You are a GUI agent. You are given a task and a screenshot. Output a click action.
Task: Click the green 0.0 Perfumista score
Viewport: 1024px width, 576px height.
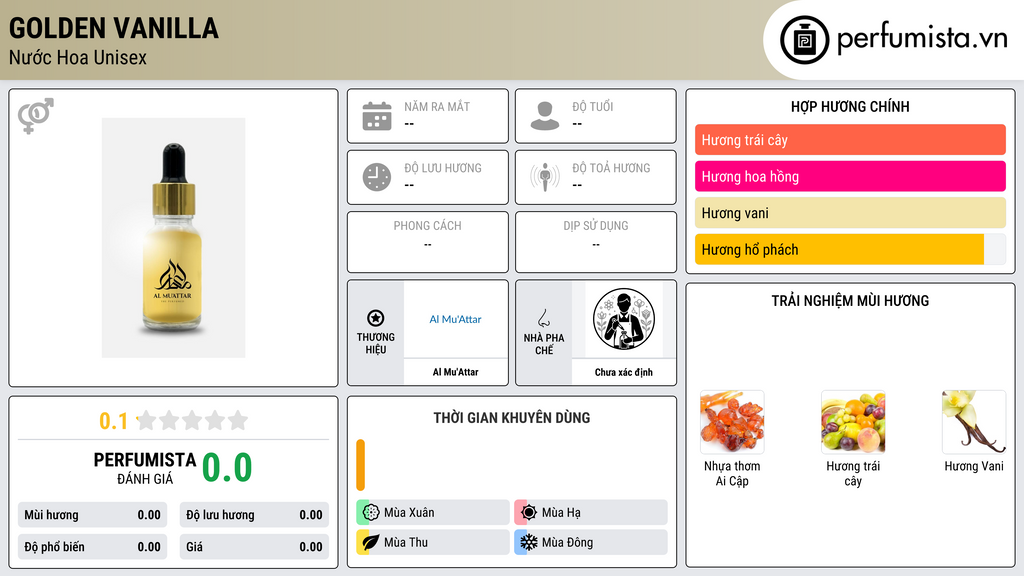227,467
